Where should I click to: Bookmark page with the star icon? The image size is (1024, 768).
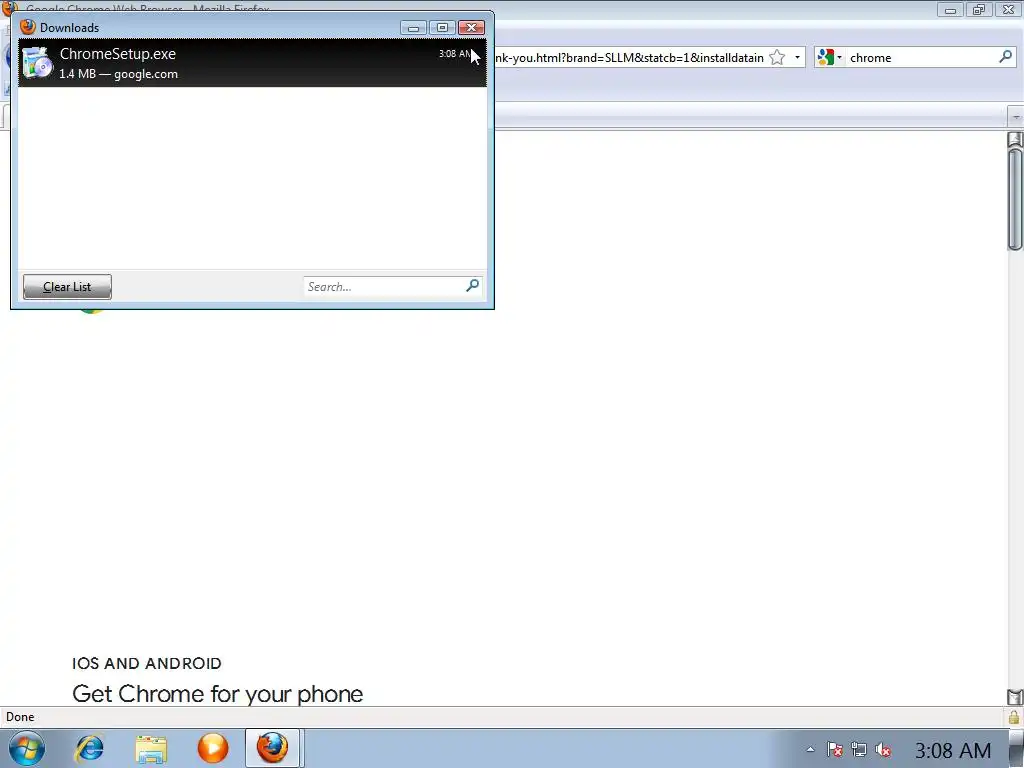pyautogui.click(x=776, y=57)
